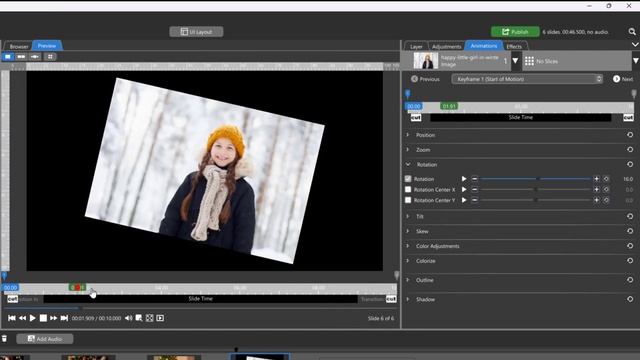Enable the Rotation Center X checkbox
Viewport: 640px width, 360px height.
pos(408,189)
